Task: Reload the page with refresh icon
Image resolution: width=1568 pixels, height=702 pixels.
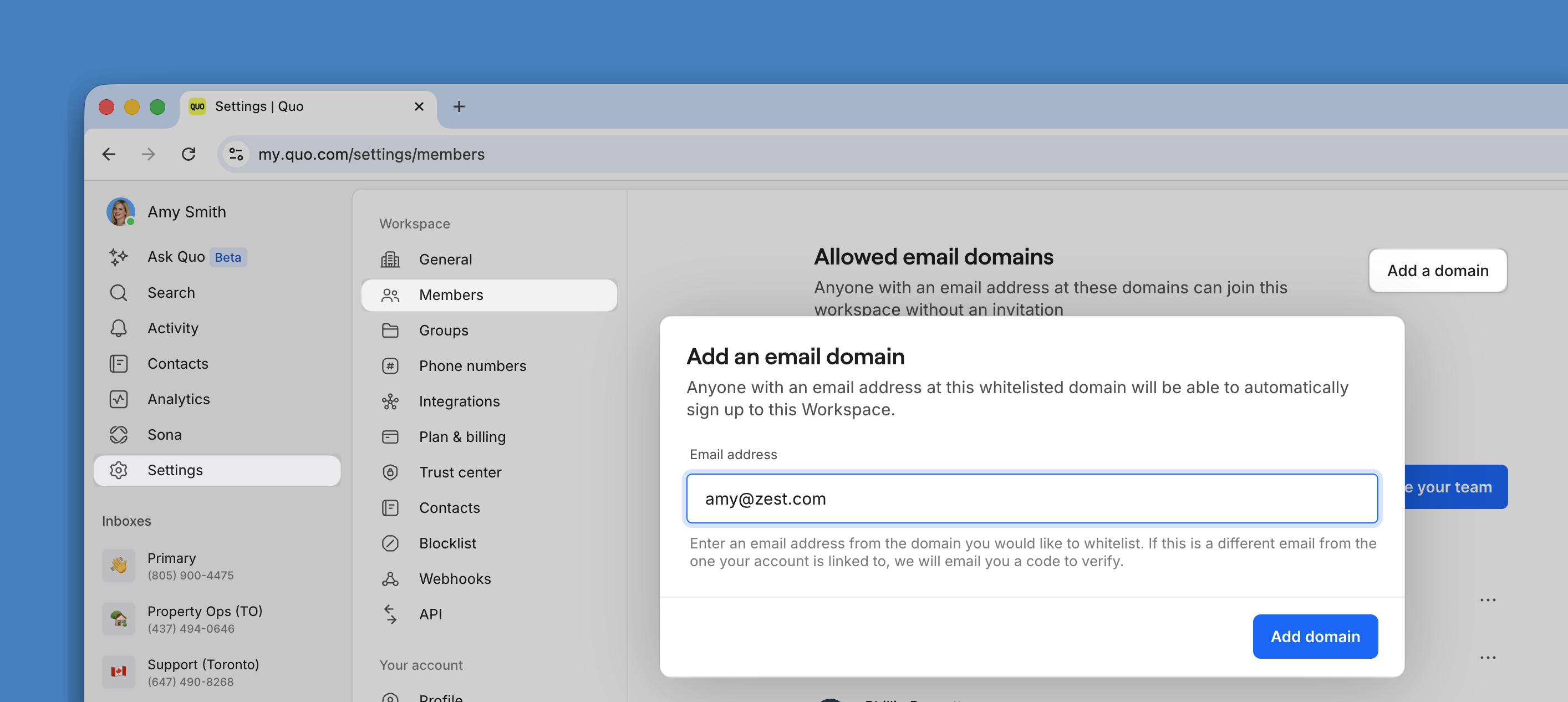Action: (x=189, y=154)
